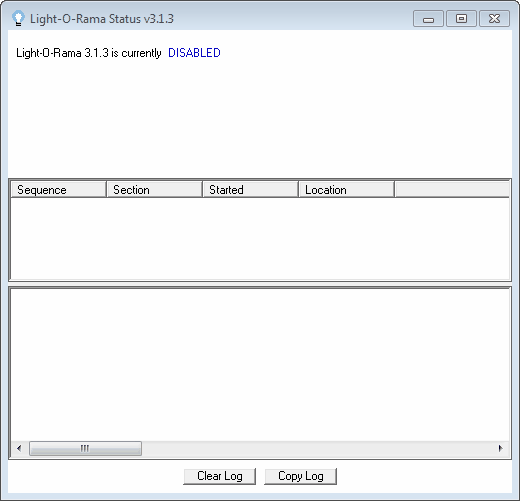This screenshot has height=501, width=520.
Task: Click 'Light-O-Rama 3.1.3 is currently' label
Action: click(89, 53)
